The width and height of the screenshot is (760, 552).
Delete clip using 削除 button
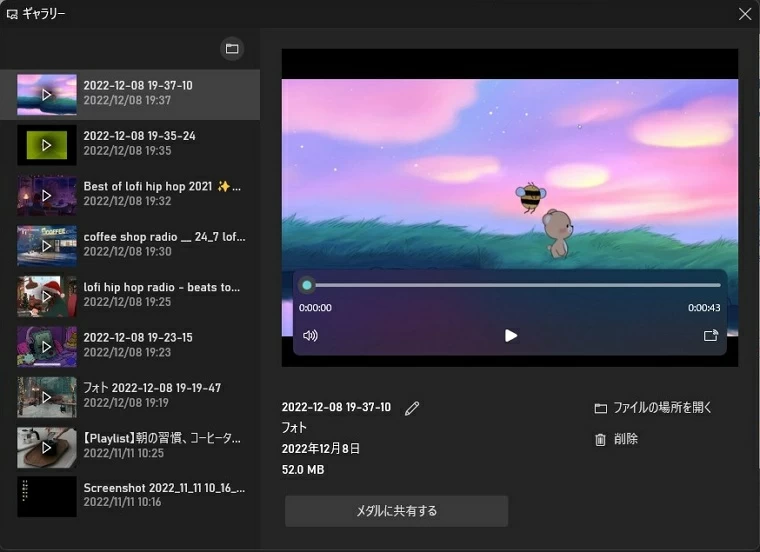616,439
